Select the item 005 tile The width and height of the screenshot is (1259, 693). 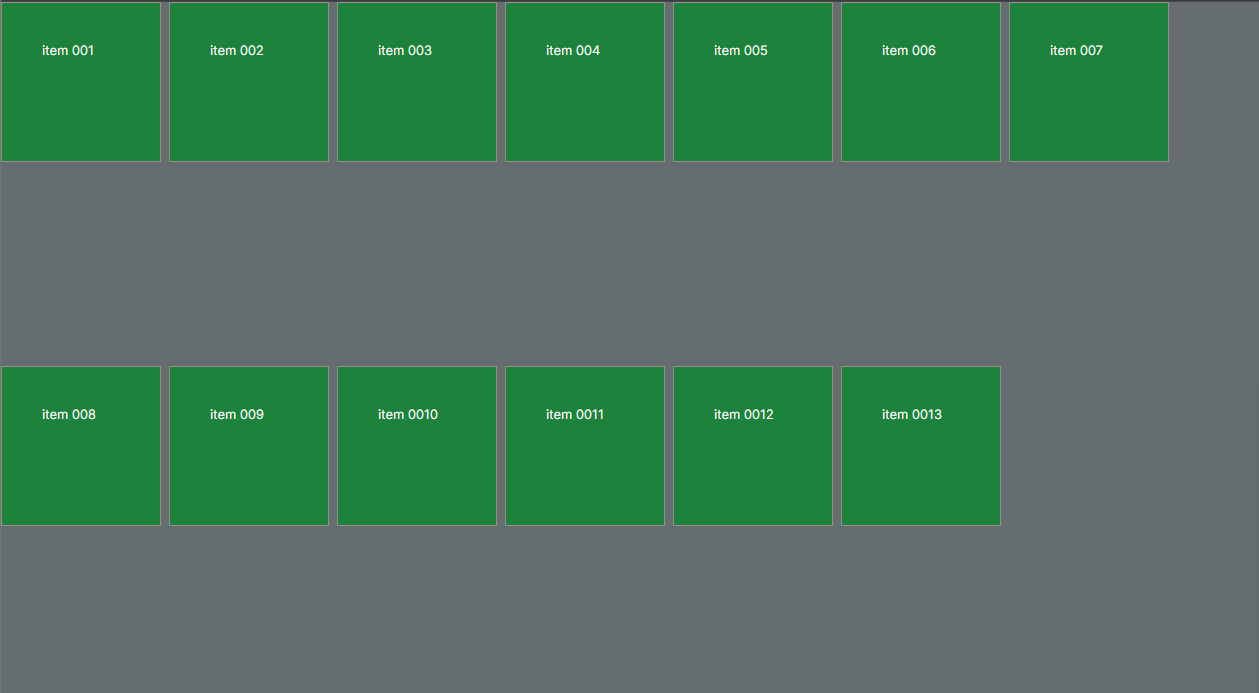[753, 82]
